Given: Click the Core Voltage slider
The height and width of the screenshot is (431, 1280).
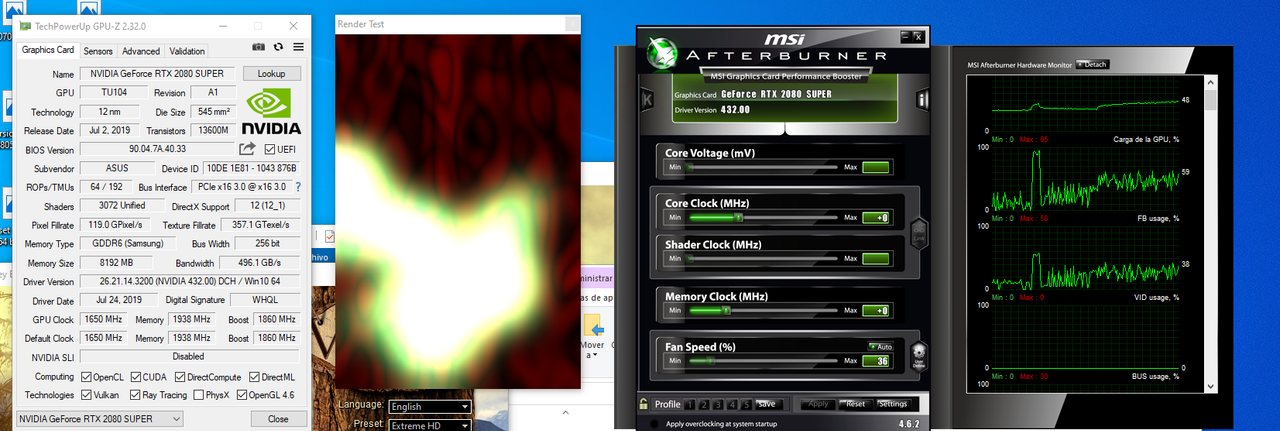Looking at the screenshot, I should (764, 167).
